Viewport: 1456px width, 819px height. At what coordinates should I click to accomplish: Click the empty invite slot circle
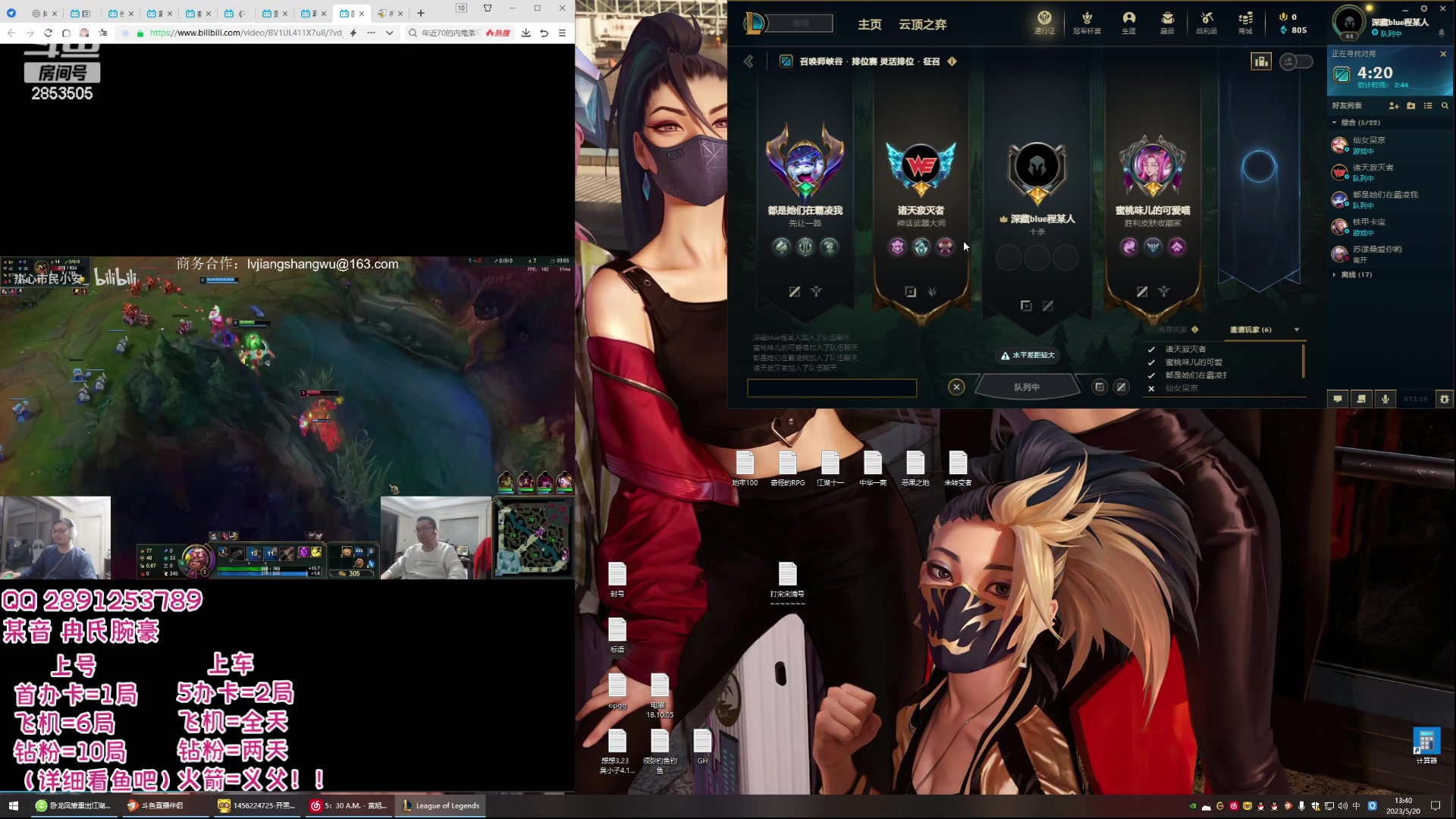1259,167
